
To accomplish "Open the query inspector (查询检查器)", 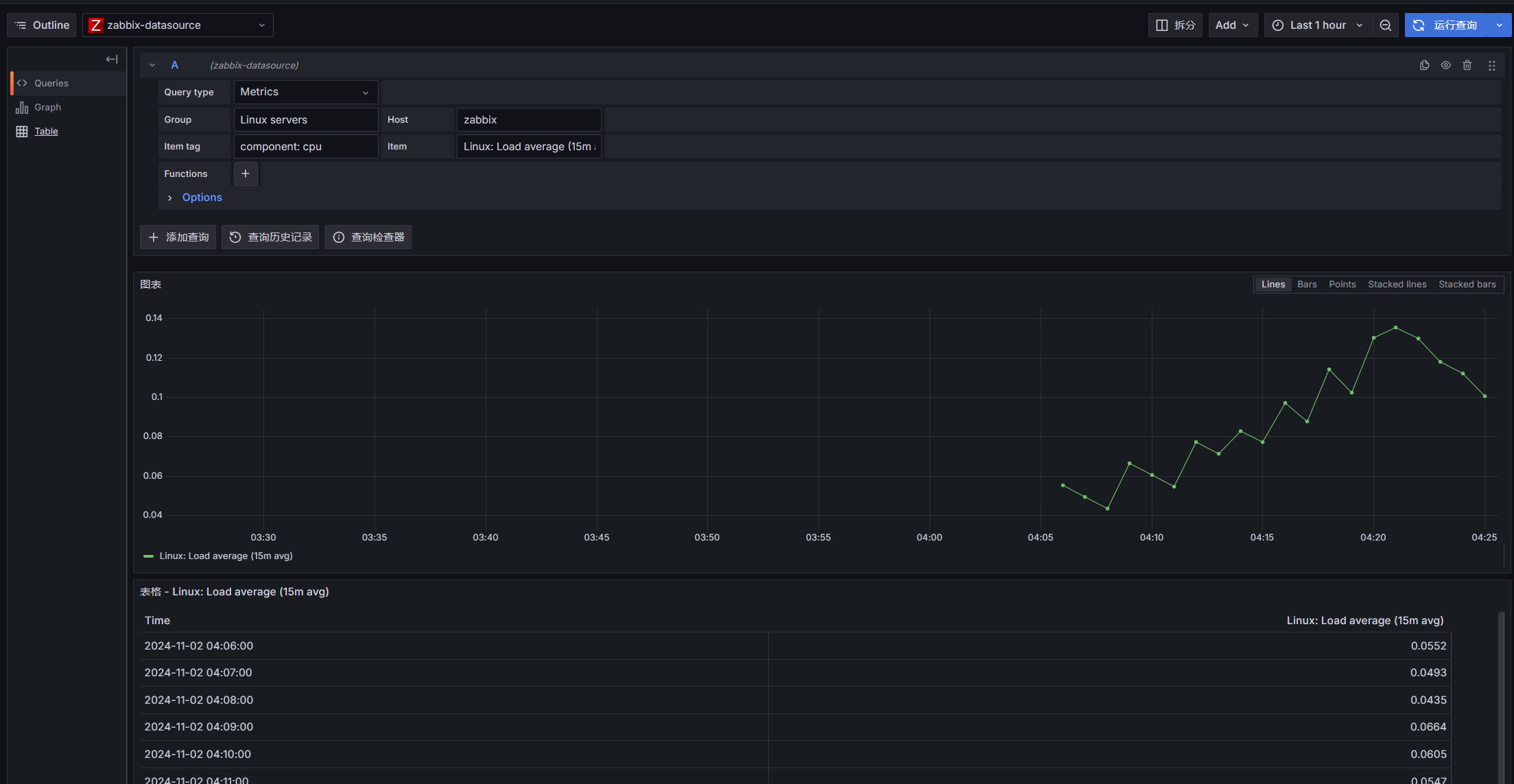I will click(368, 237).
